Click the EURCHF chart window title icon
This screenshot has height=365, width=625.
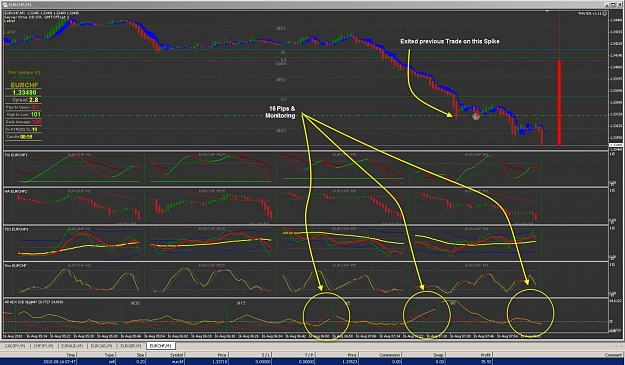click(6, 4)
